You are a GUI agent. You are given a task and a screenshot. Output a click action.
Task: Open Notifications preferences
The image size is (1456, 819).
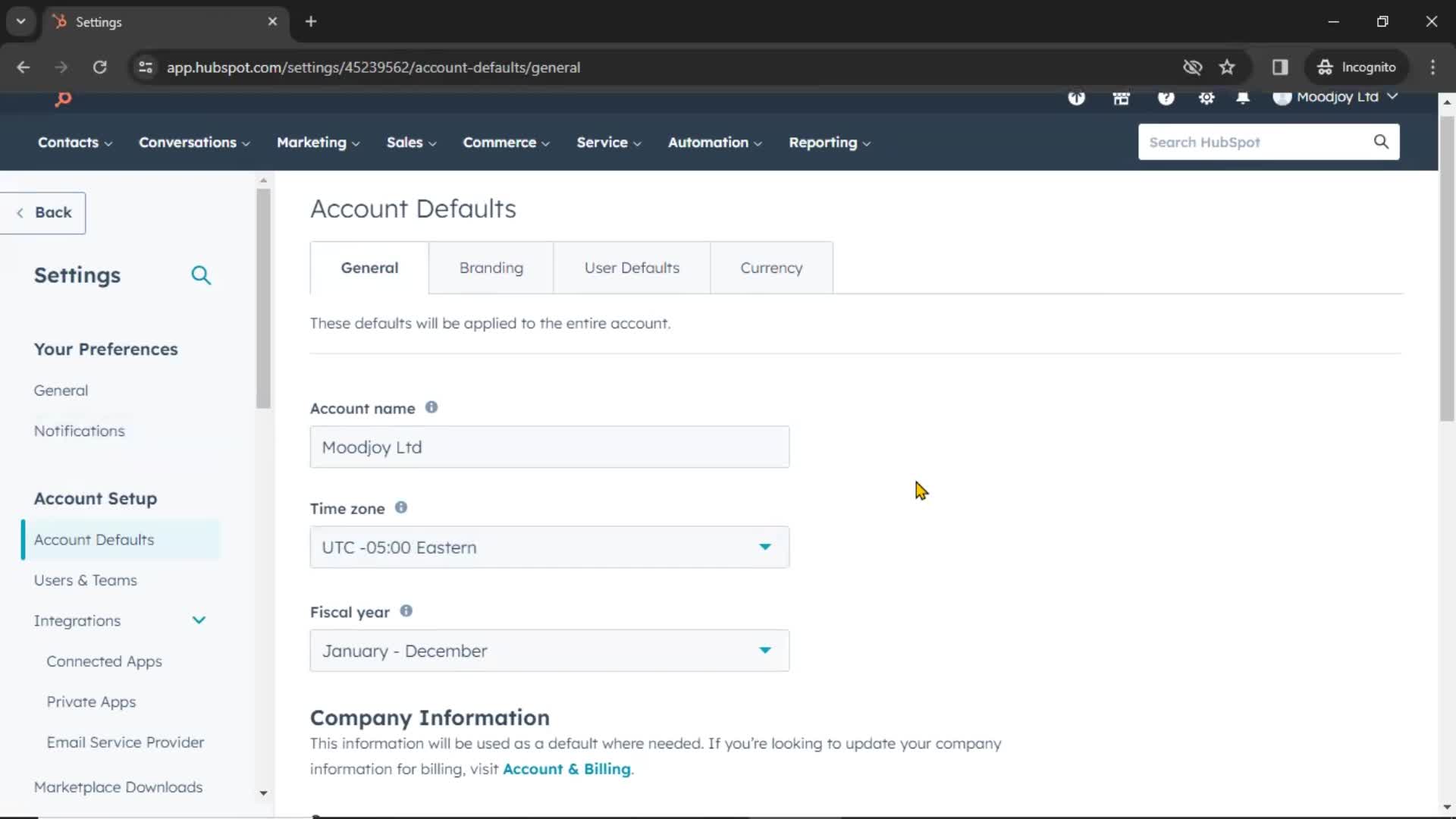tap(79, 431)
